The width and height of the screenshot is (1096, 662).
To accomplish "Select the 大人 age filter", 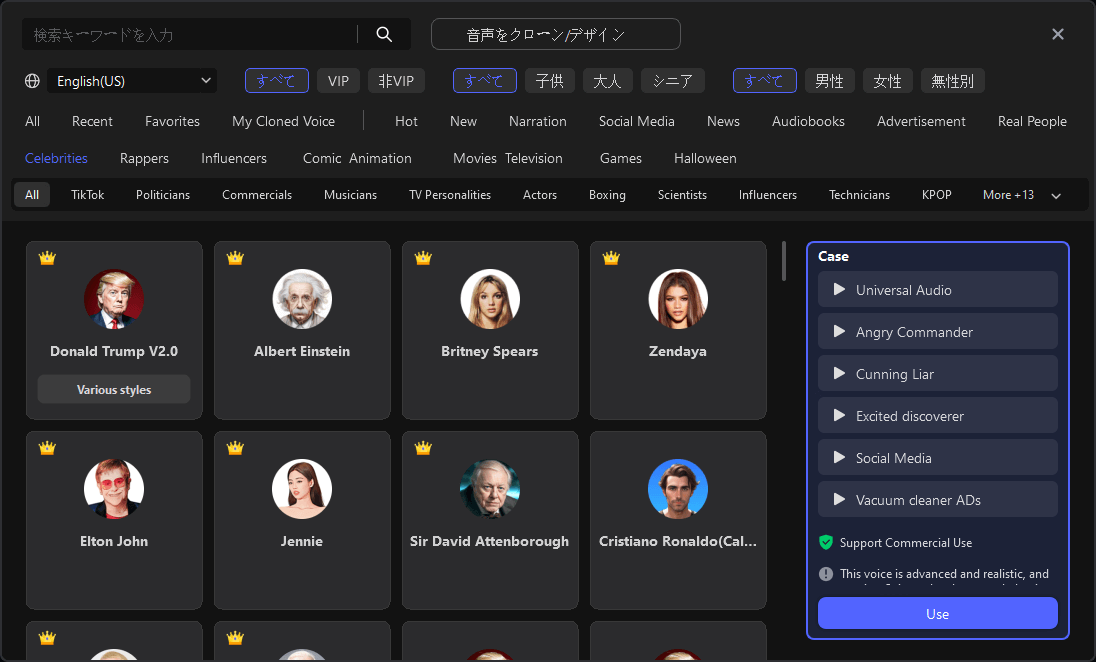I will point(607,81).
